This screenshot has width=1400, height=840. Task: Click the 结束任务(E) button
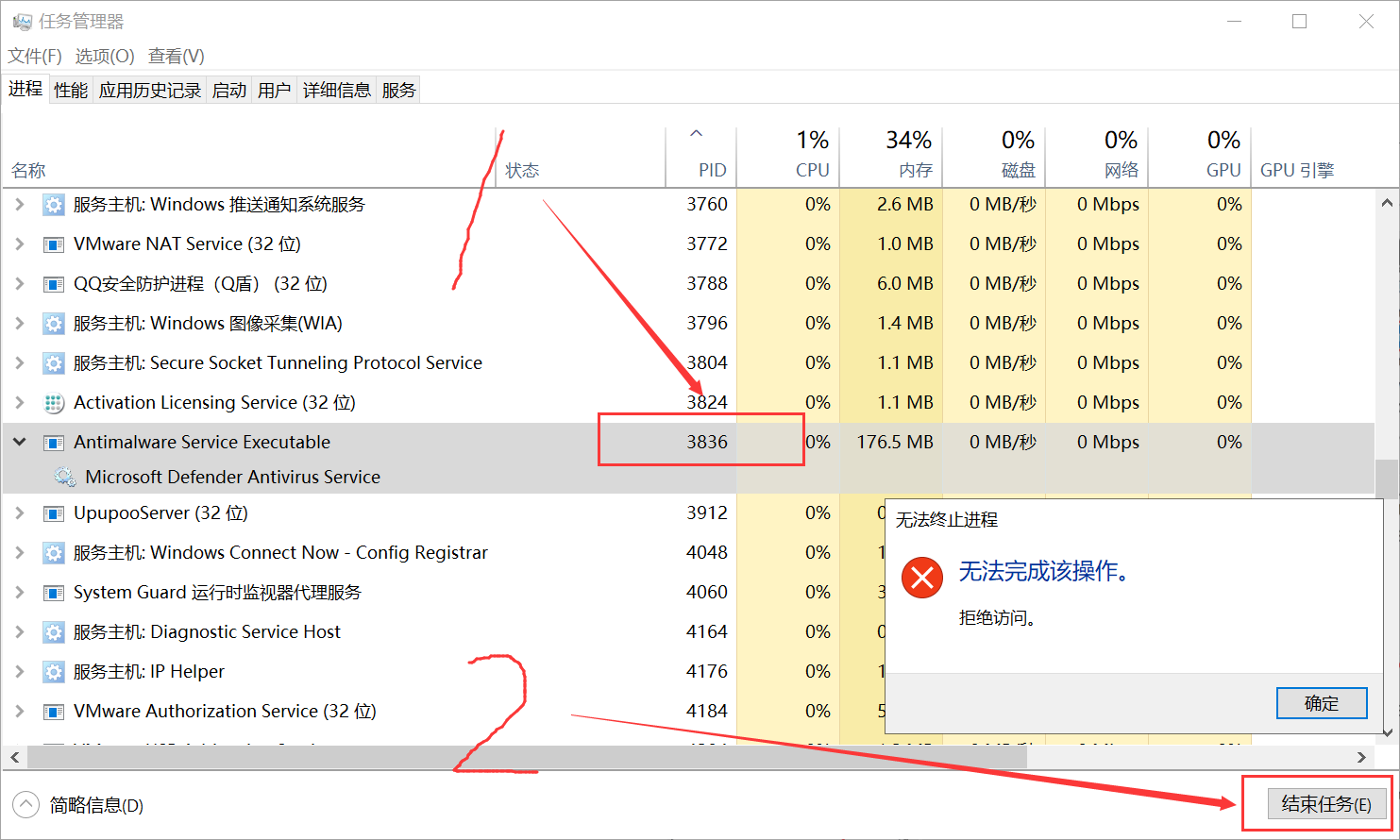pos(1326,804)
